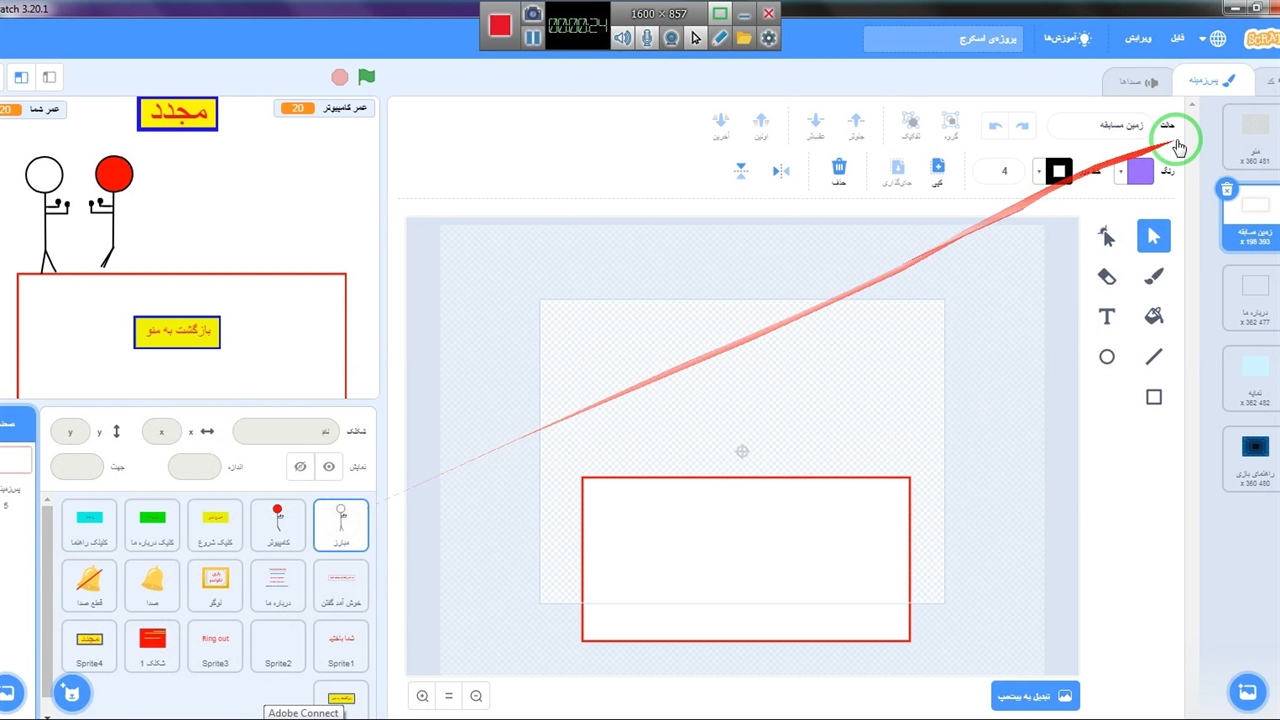Hide the sprite with crossed-eye icon
1280x720 pixels.
300,466
